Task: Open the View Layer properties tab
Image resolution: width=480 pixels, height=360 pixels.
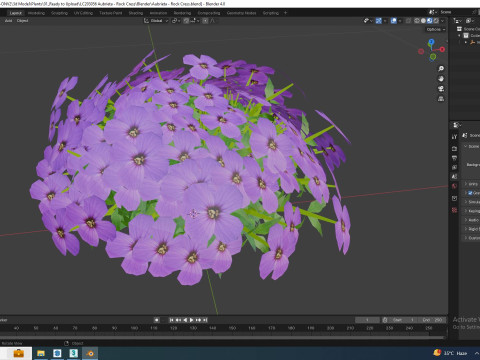Action: (454, 167)
